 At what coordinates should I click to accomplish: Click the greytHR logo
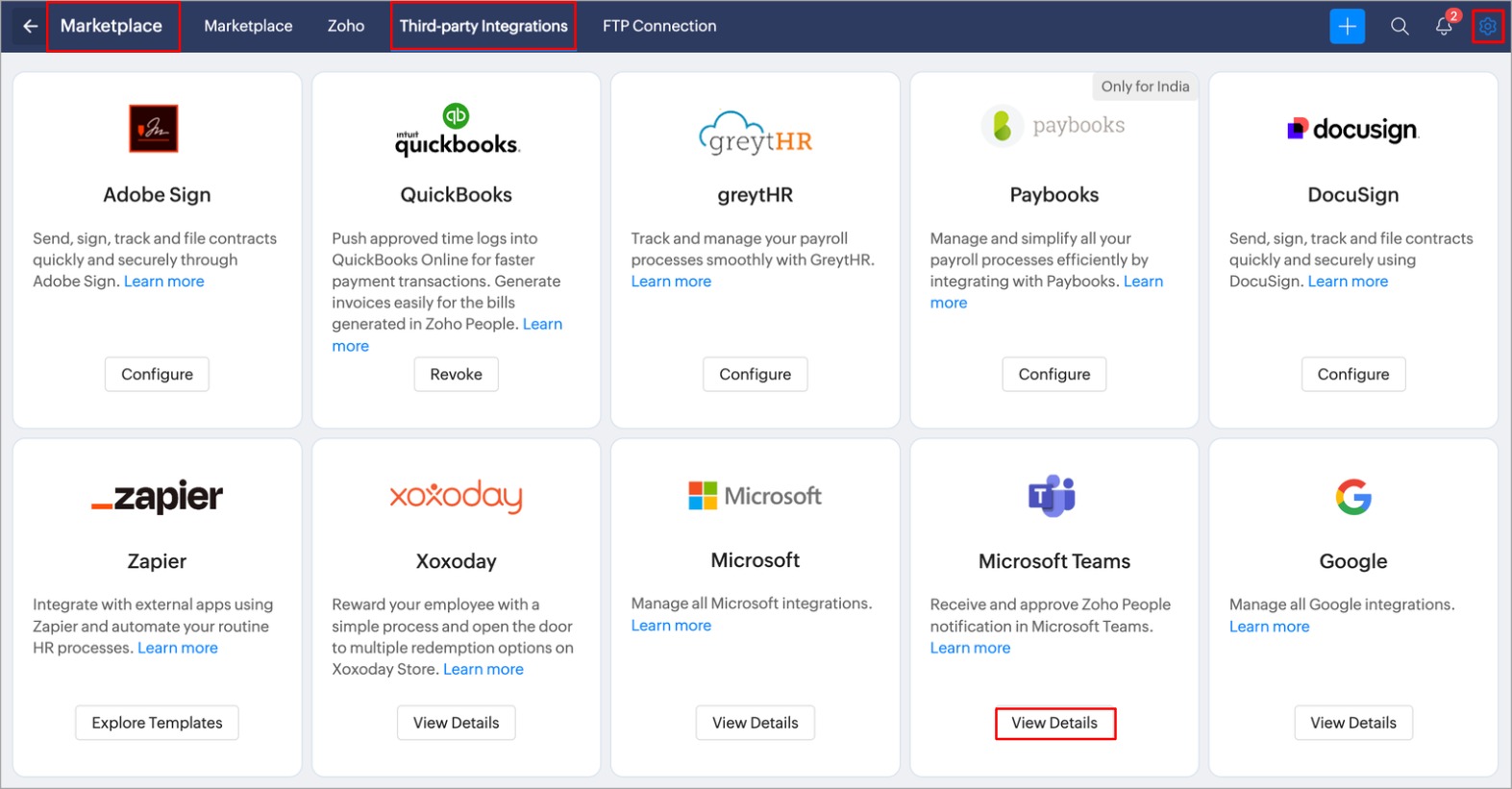click(756, 134)
